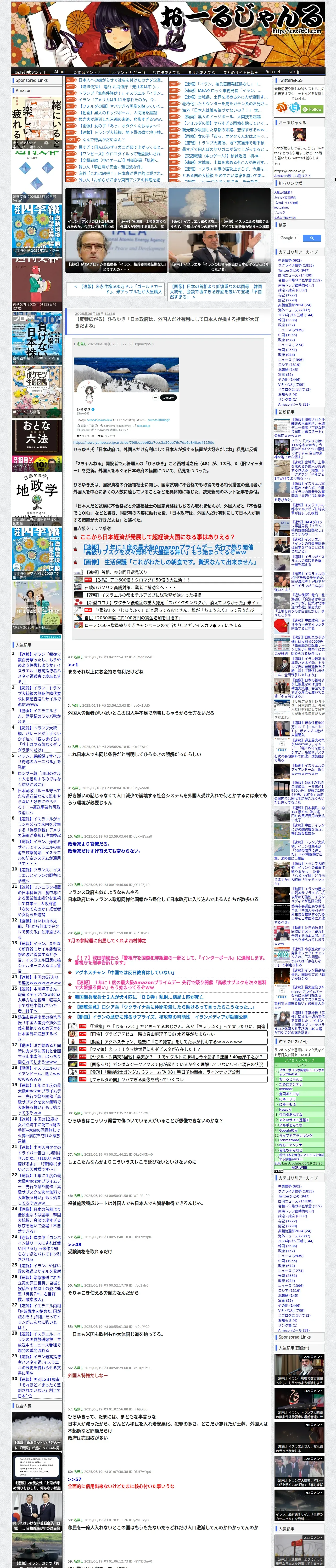Image resolution: width=336 pixels, height=1568 pixels.
Task: Click the おーるじゃんる header logo
Action: pos(240,16)
